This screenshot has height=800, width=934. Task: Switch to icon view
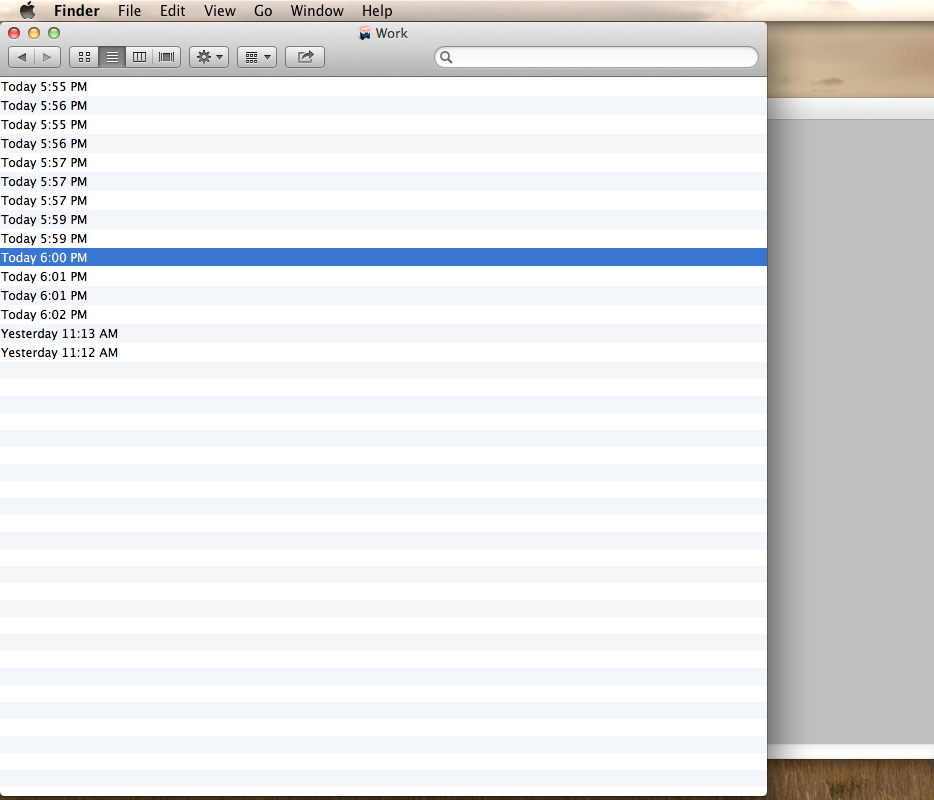click(84, 57)
